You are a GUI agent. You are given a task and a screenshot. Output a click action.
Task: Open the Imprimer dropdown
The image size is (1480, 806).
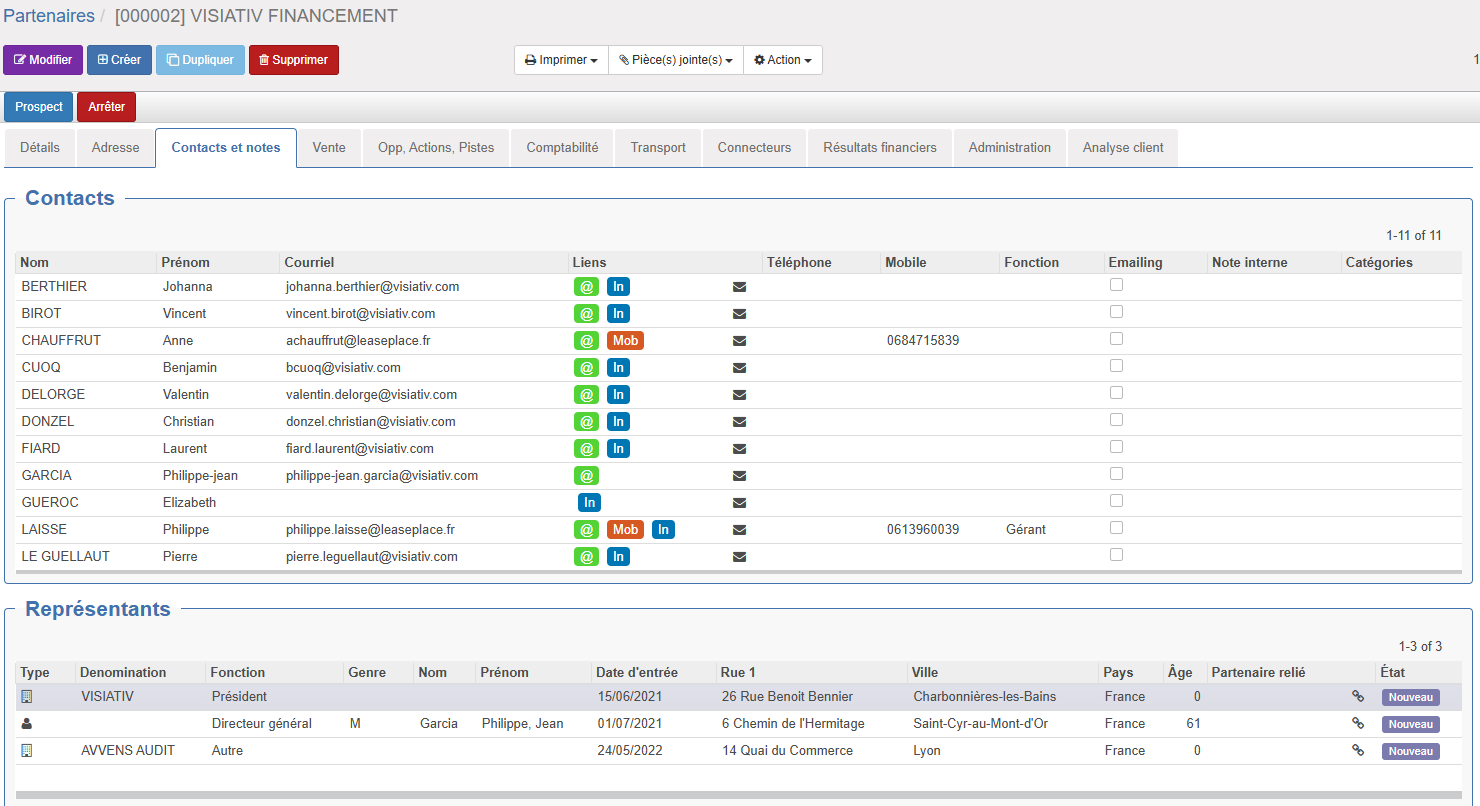click(x=561, y=60)
